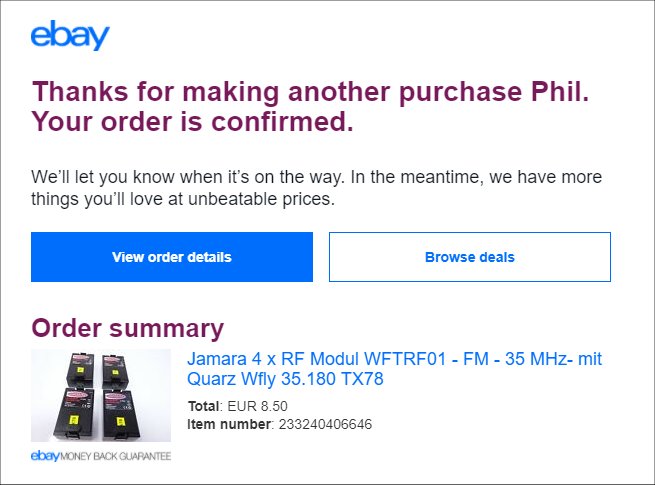
Task: Click the eBay Money Back Guarantee logo
Action: point(101,456)
